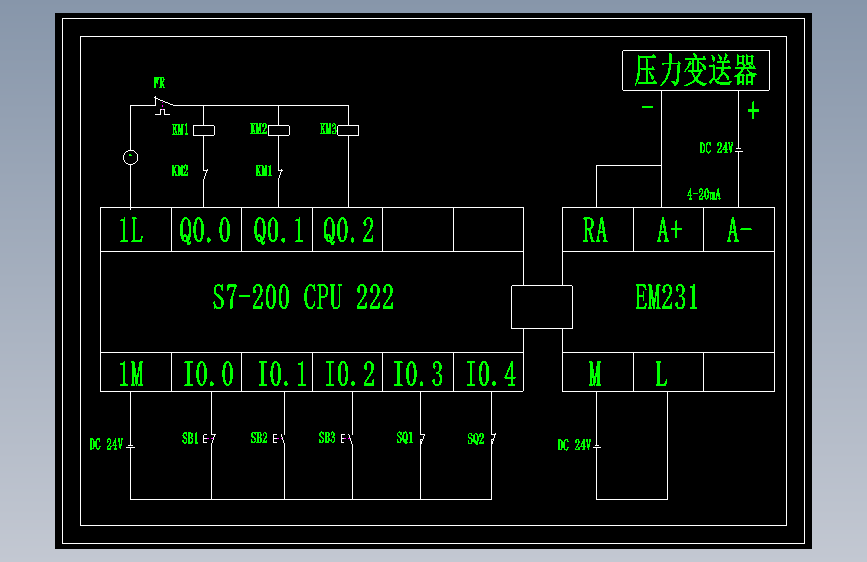
Task: Click the KM3 coil label
Action: (x=328, y=129)
